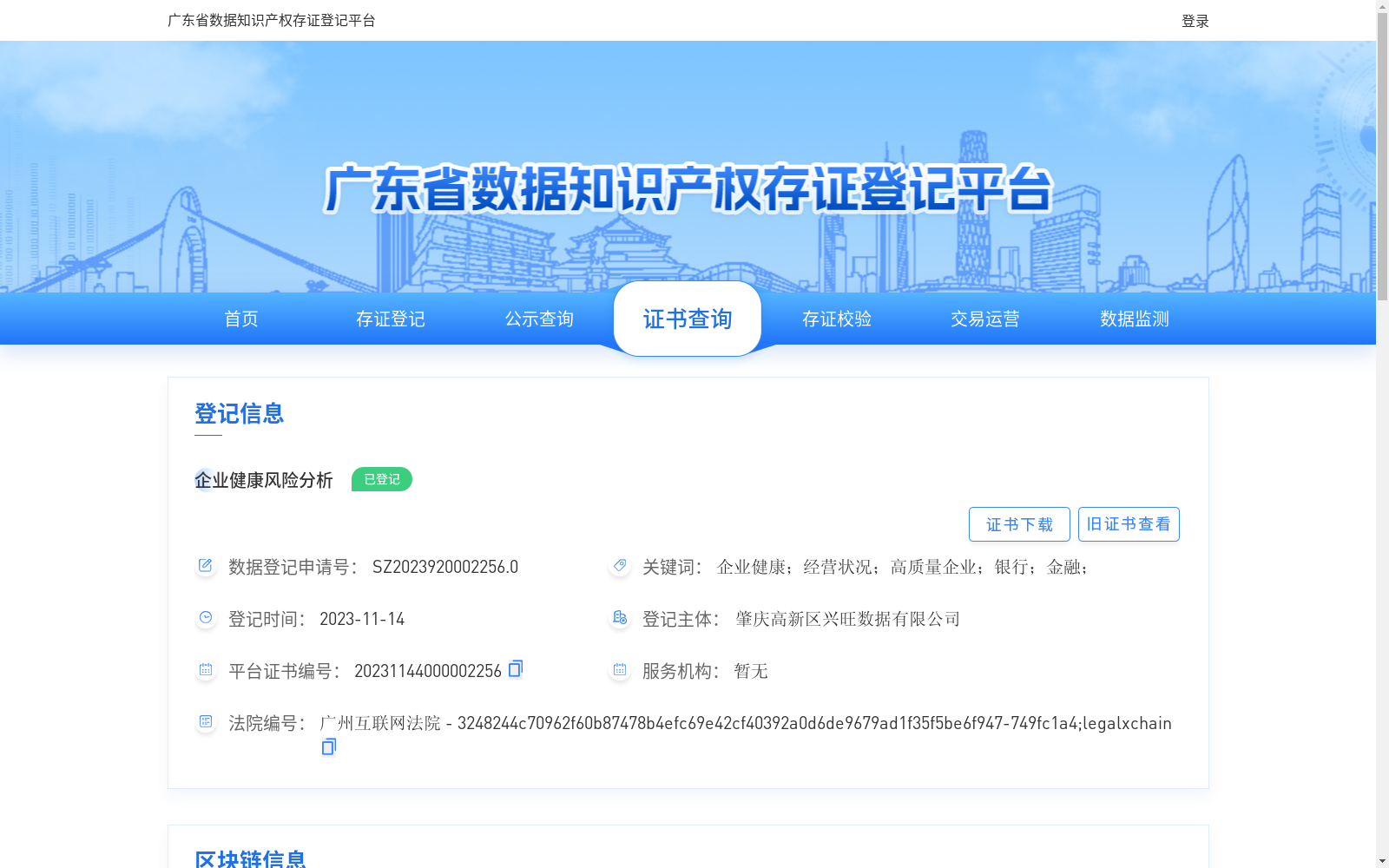Click service agency value 暂无
The width and height of the screenshot is (1389, 868).
[x=751, y=671]
